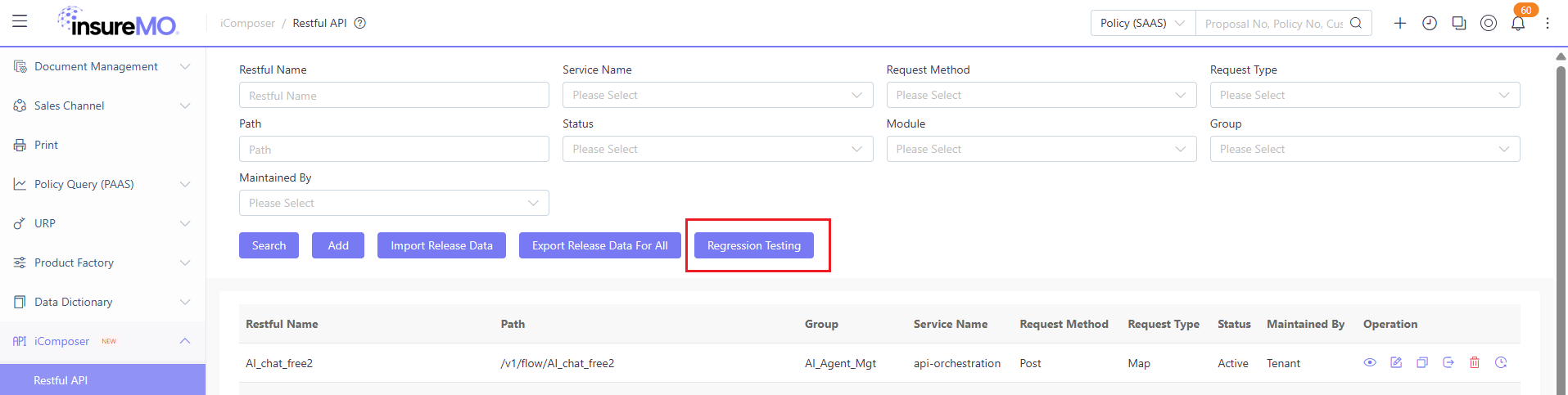This screenshot has width=1568, height=395.
Task: Open Document Management menu item
Action: 102,66
